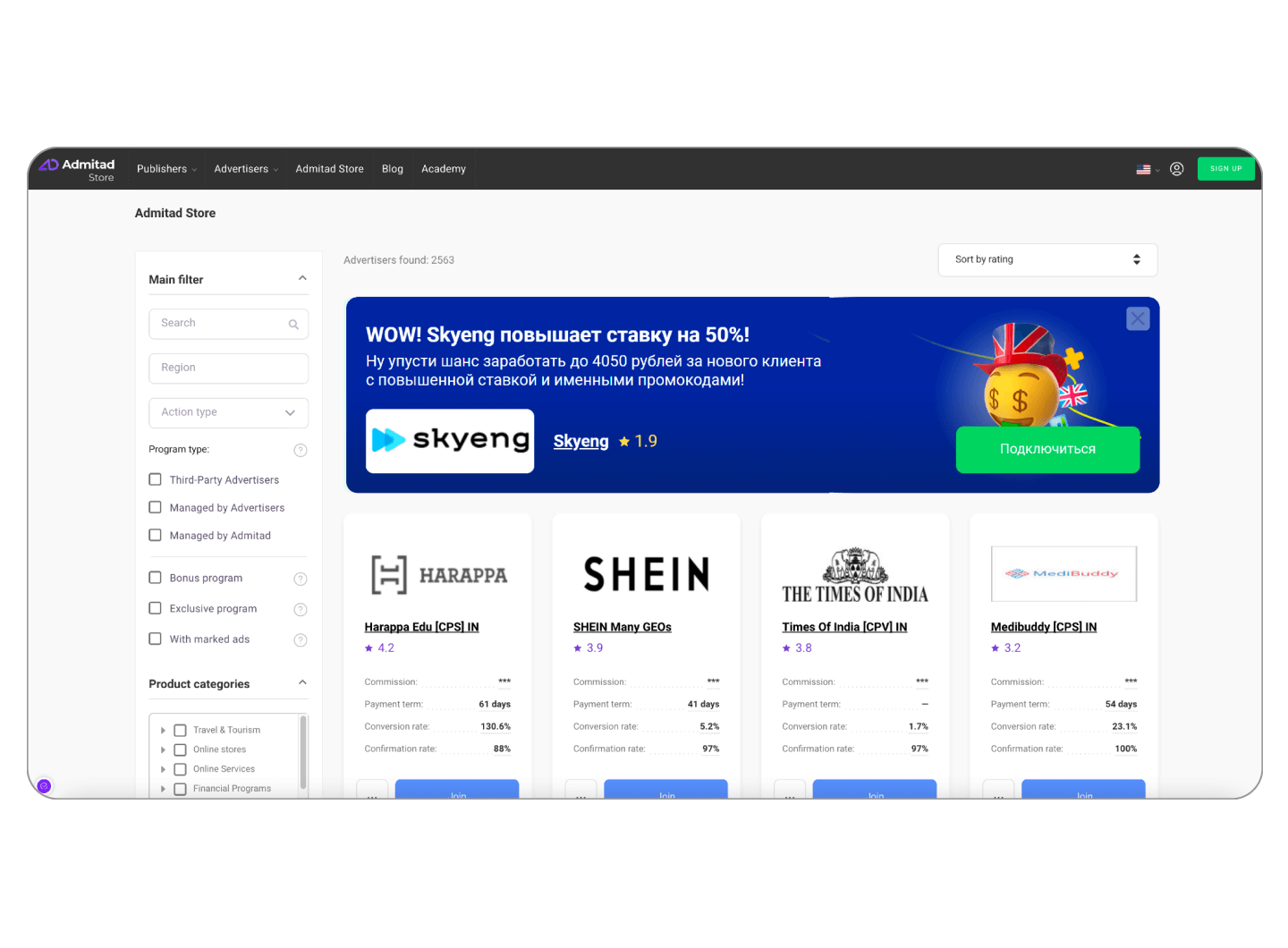Click the purple chat widget icon
This screenshot has width=1288, height=948.
pyautogui.click(x=44, y=786)
